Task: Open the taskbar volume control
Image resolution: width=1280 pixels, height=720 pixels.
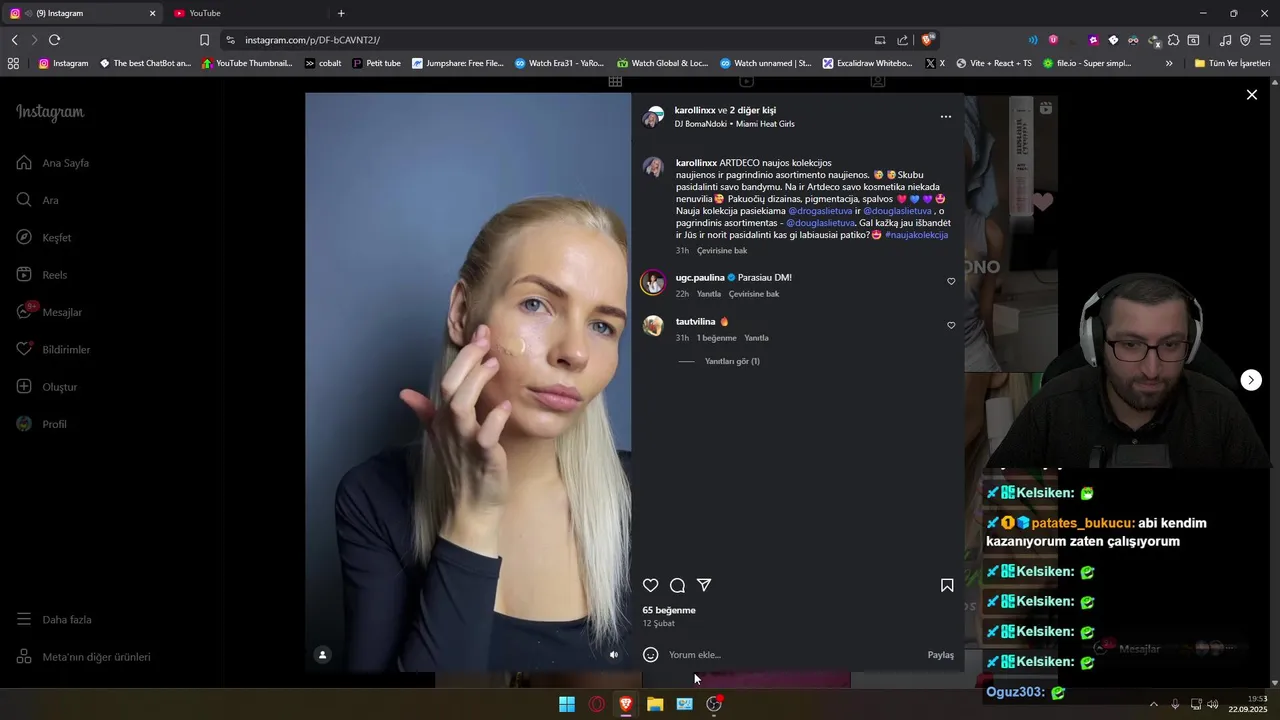Action: coord(1213,704)
